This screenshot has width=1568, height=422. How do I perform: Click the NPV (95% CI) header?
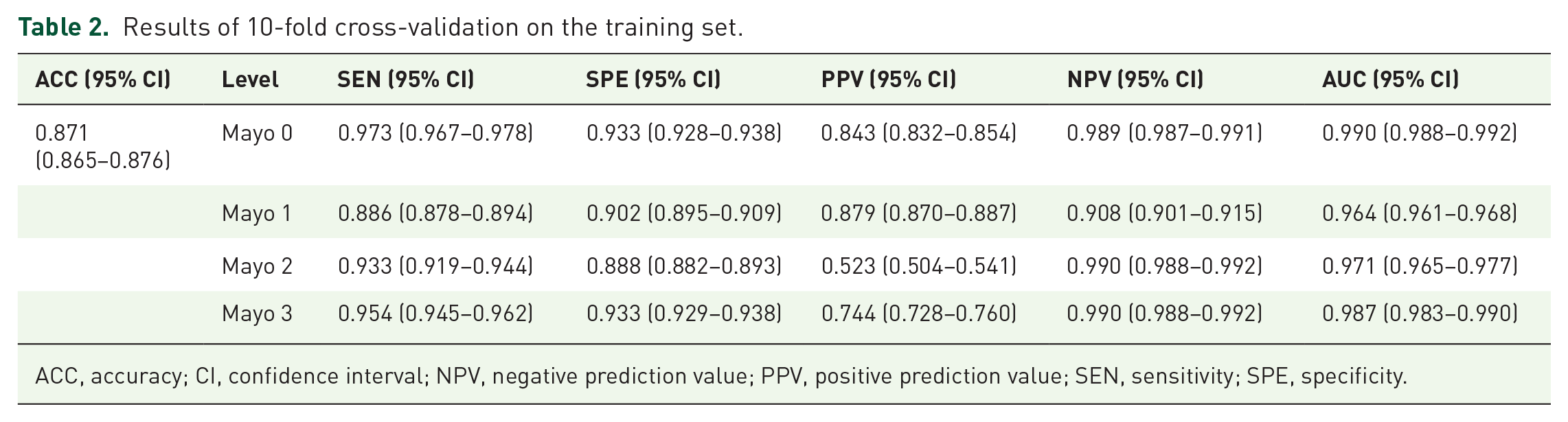pyautogui.click(x=1135, y=80)
